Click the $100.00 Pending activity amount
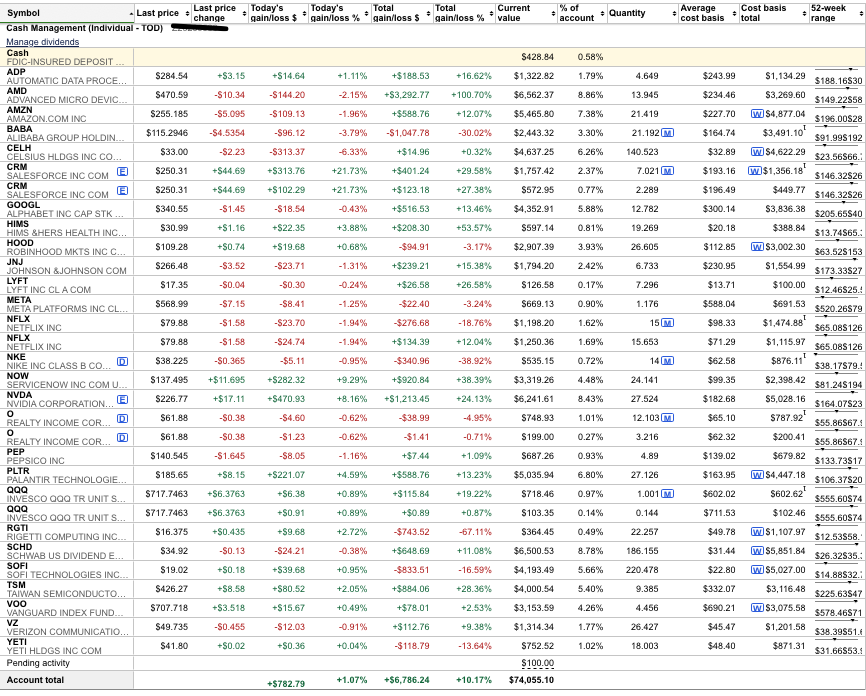866x696 pixels. [537, 663]
